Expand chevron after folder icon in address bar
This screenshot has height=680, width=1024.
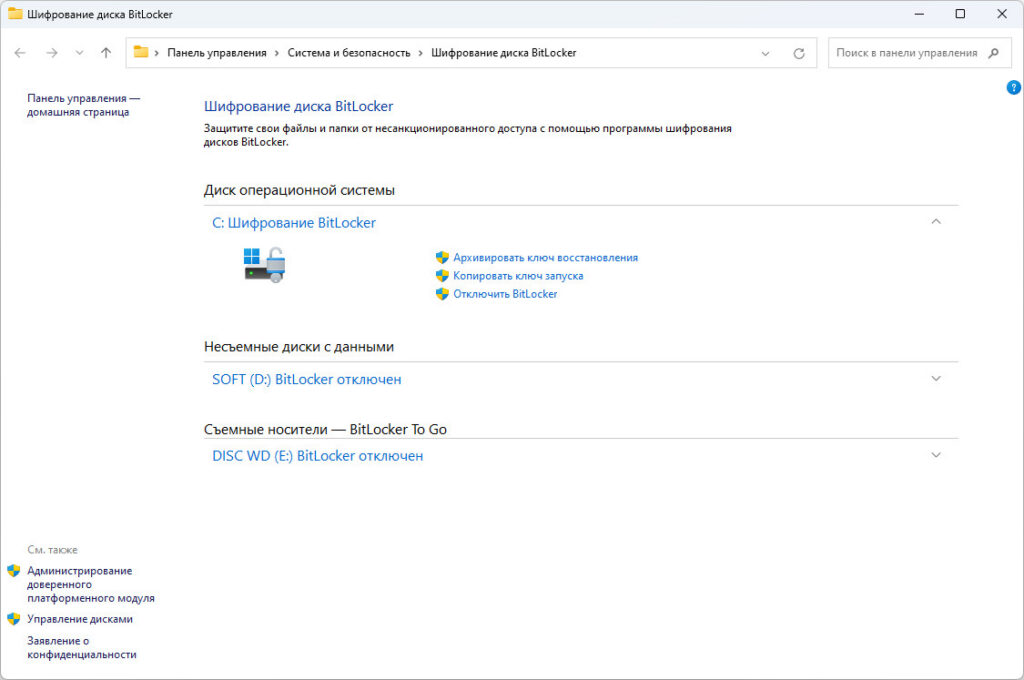pos(157,54)
